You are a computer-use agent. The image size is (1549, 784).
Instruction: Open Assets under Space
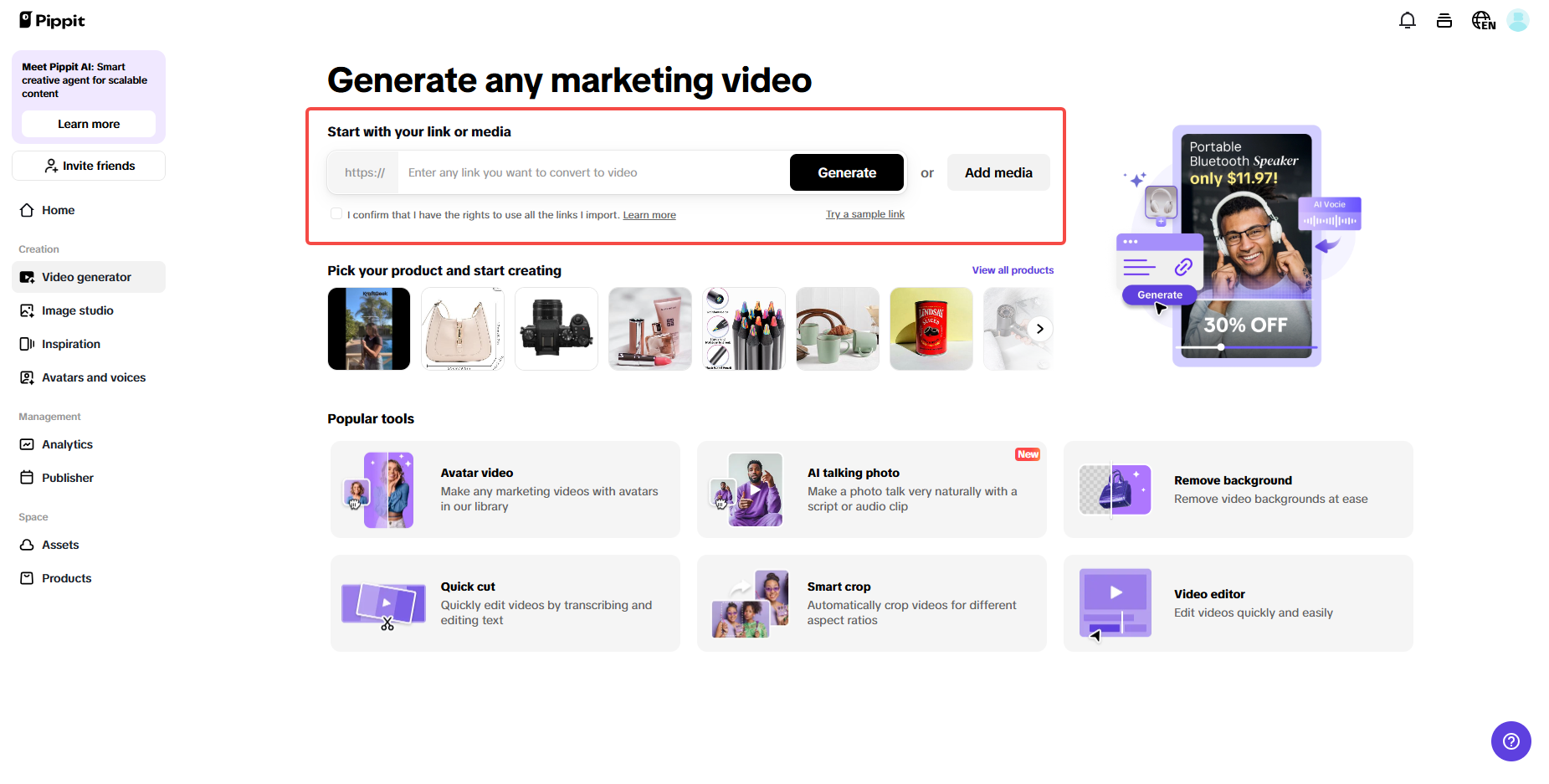point(59,545)
